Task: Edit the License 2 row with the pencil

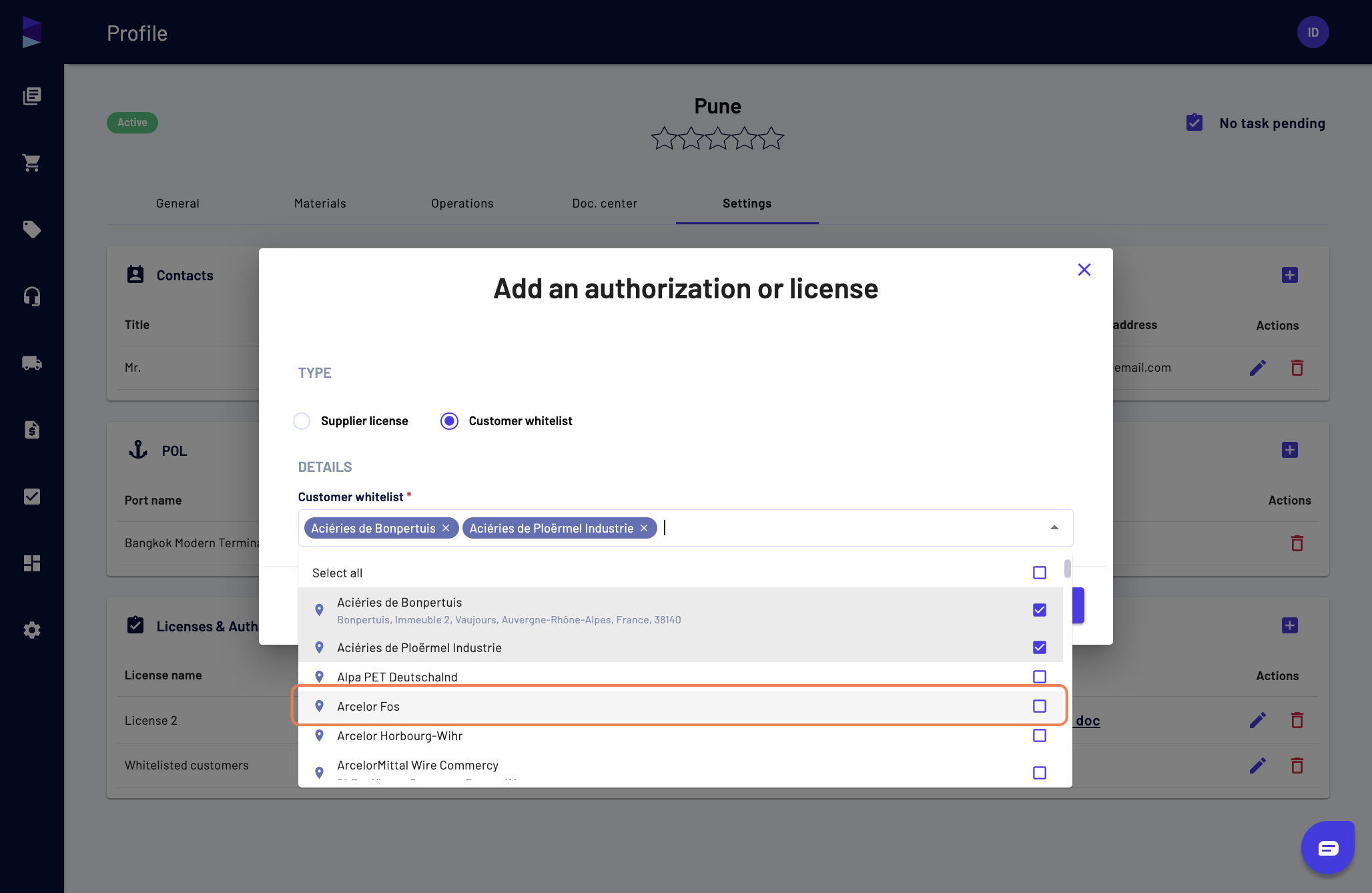Action: point(1258,720)
